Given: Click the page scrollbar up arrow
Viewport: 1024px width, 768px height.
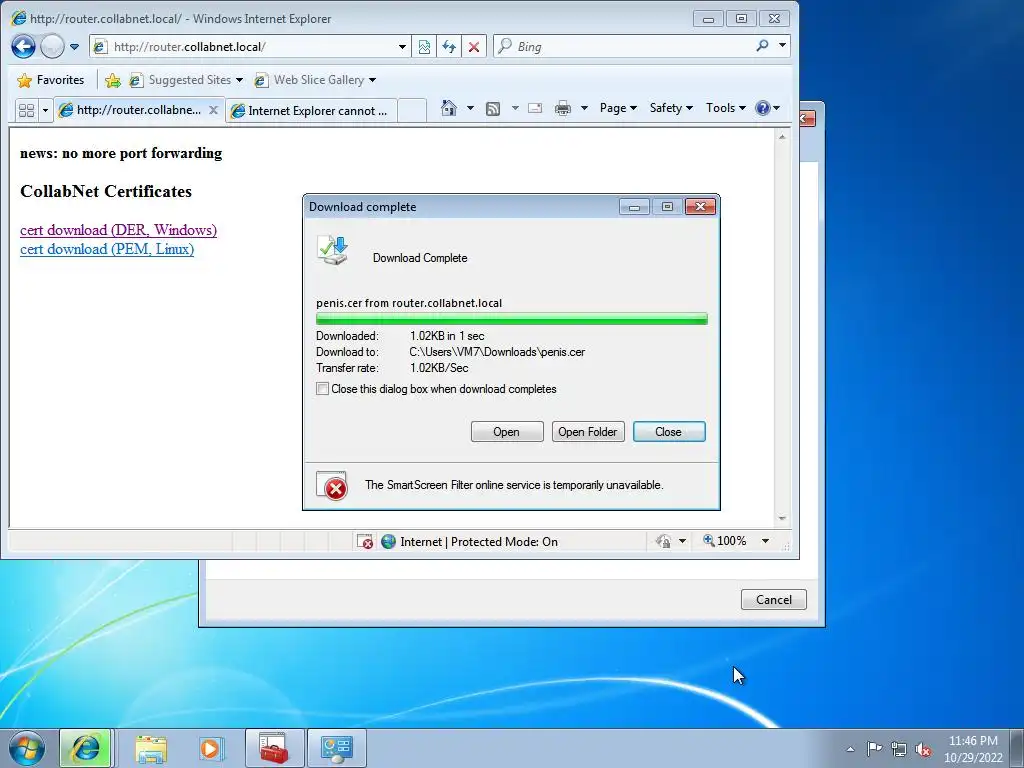Looking at the screenshot, I should tap(782, 136).
